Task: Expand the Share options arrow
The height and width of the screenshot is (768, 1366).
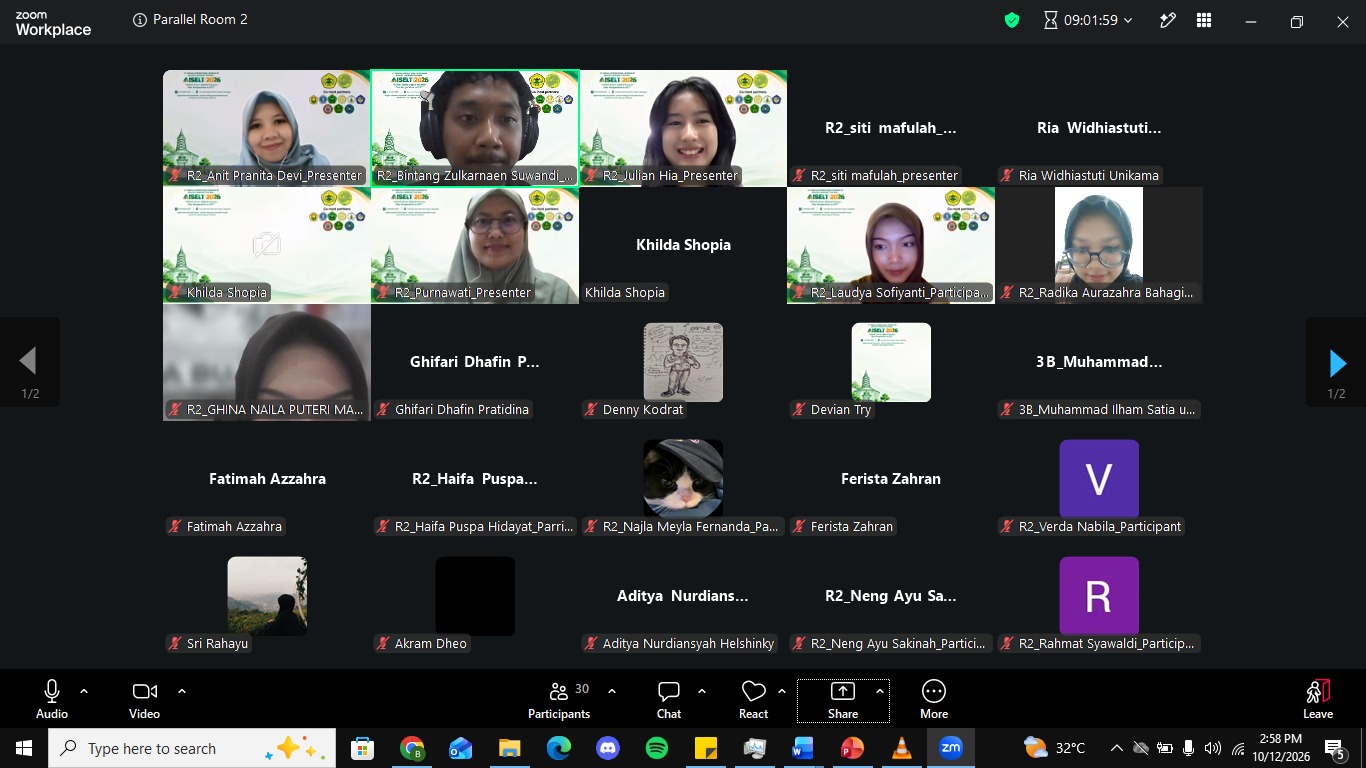Action: tap(880, 691)
